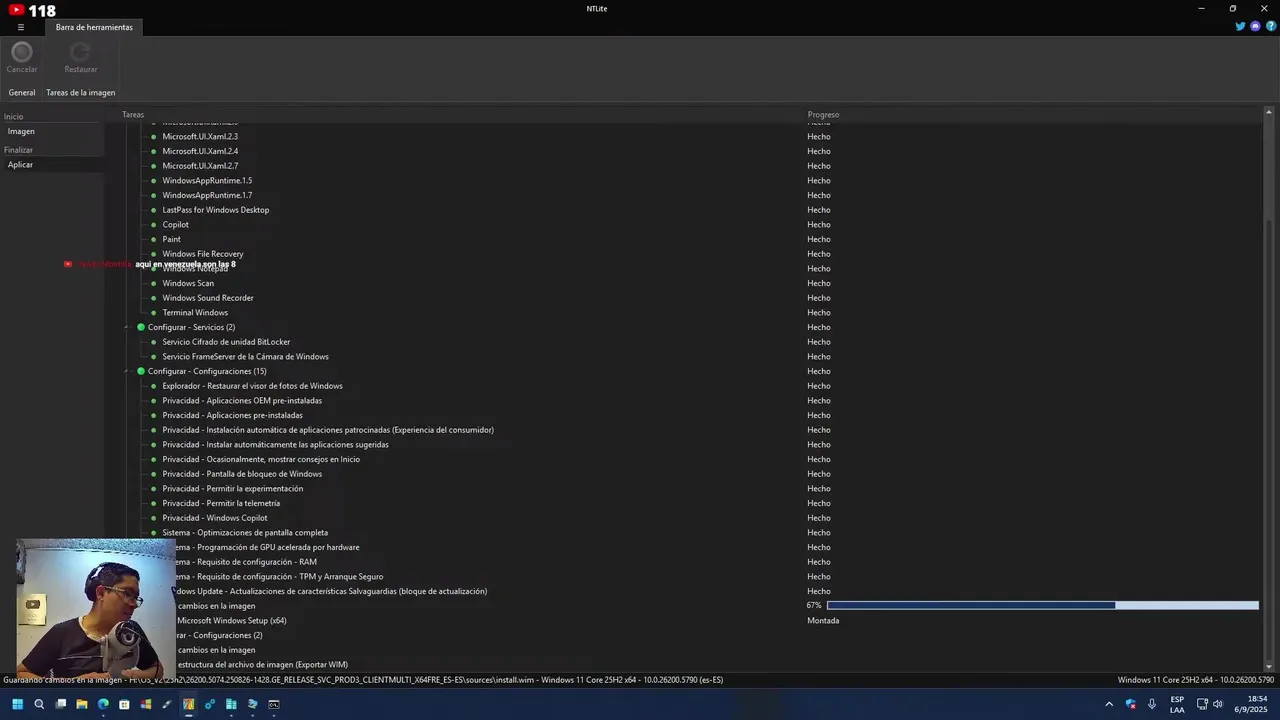Select the Windows Sound Recorder row
This screenshot has height=720, width=1280.
208,298
